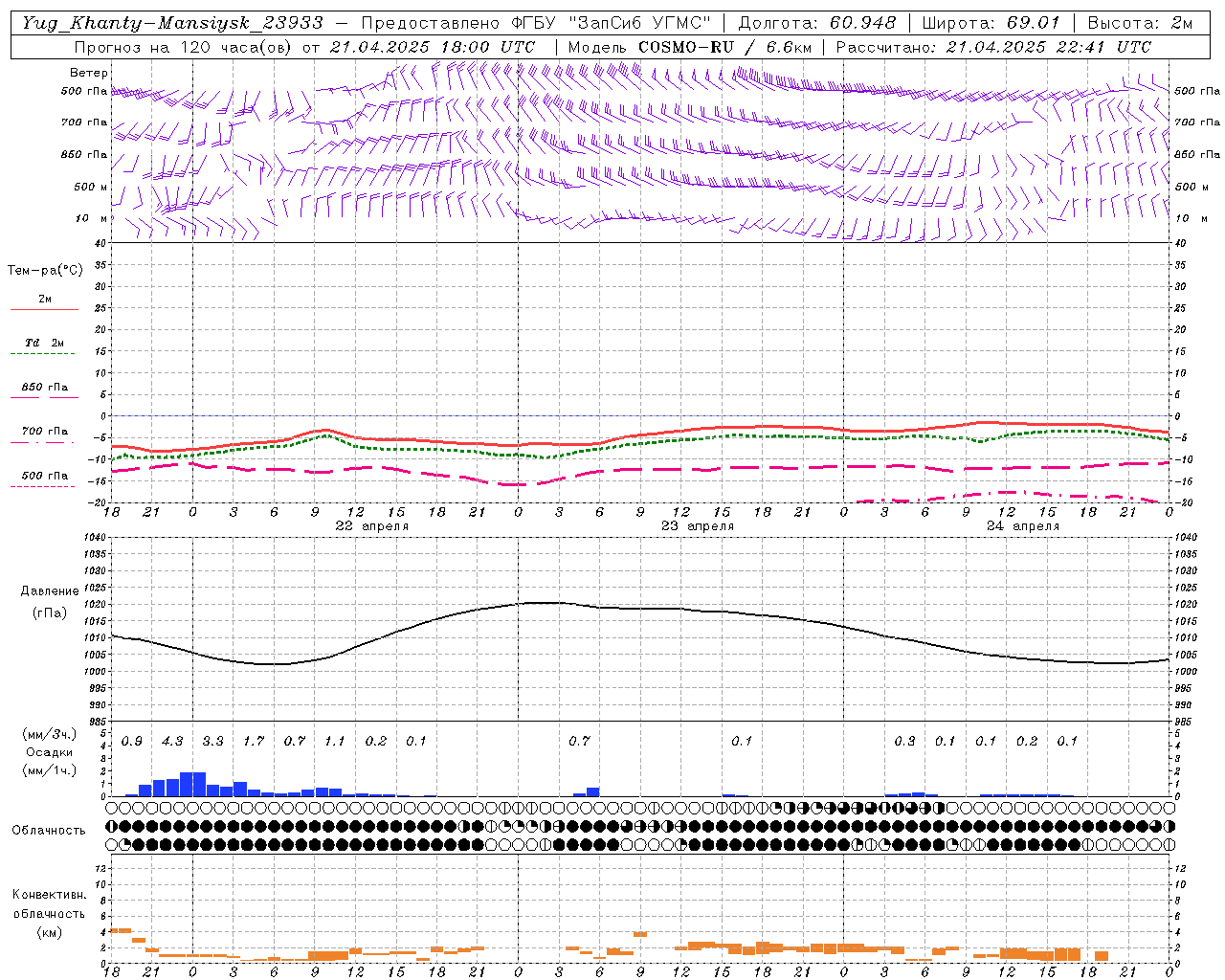
Task: Click the precipitation value '3.3'
Action: (213, 742)
